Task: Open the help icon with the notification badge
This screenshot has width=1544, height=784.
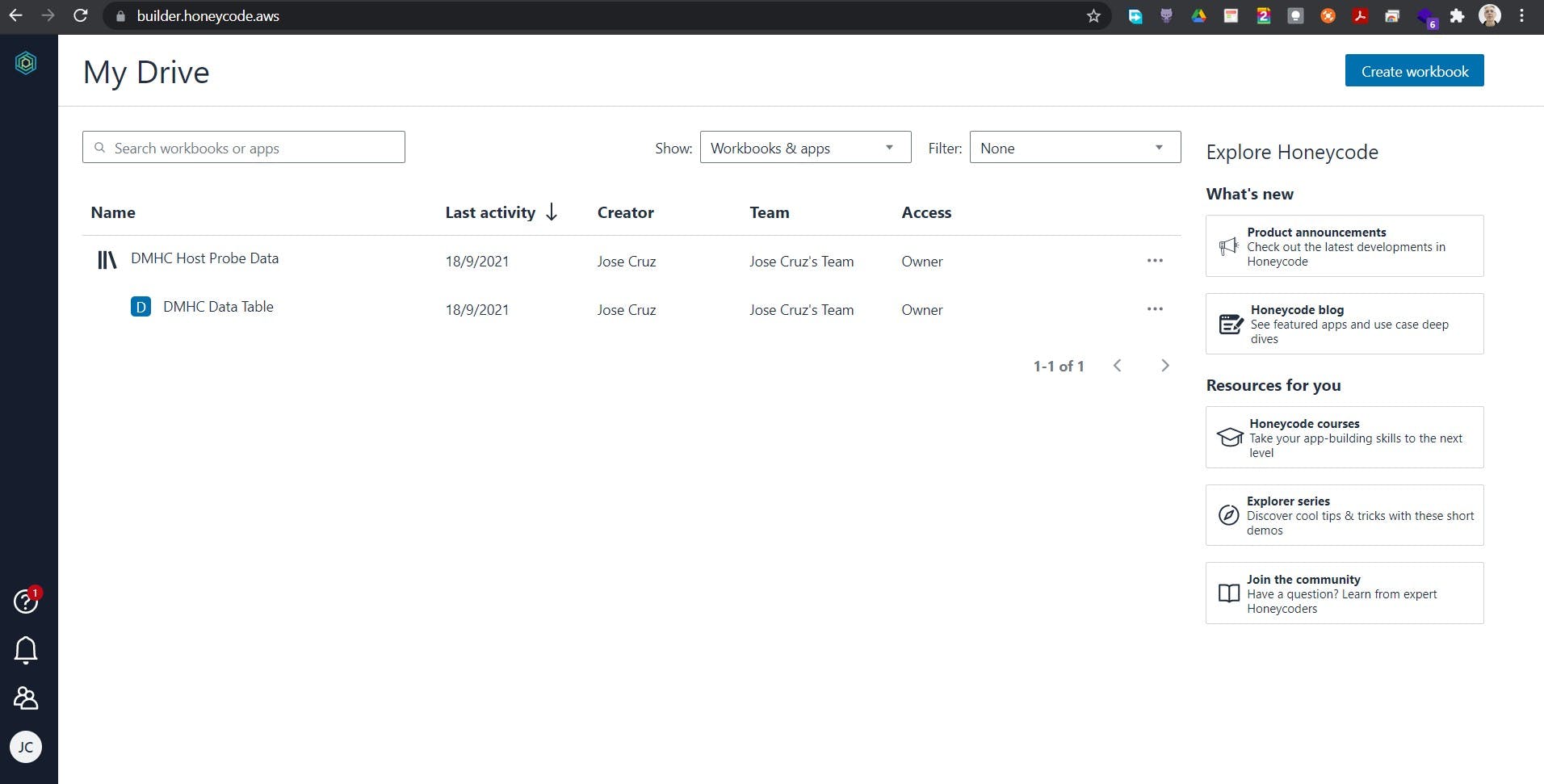Action: point(26,600)
